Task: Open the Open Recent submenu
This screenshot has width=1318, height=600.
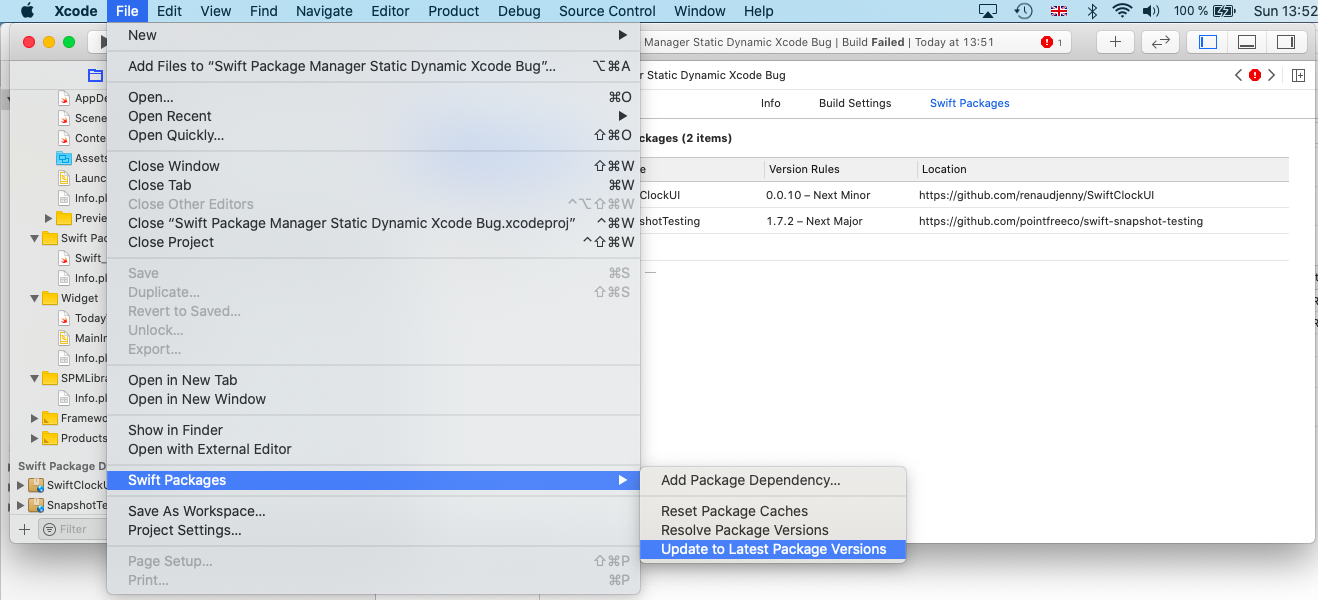Action: point(374,116)
